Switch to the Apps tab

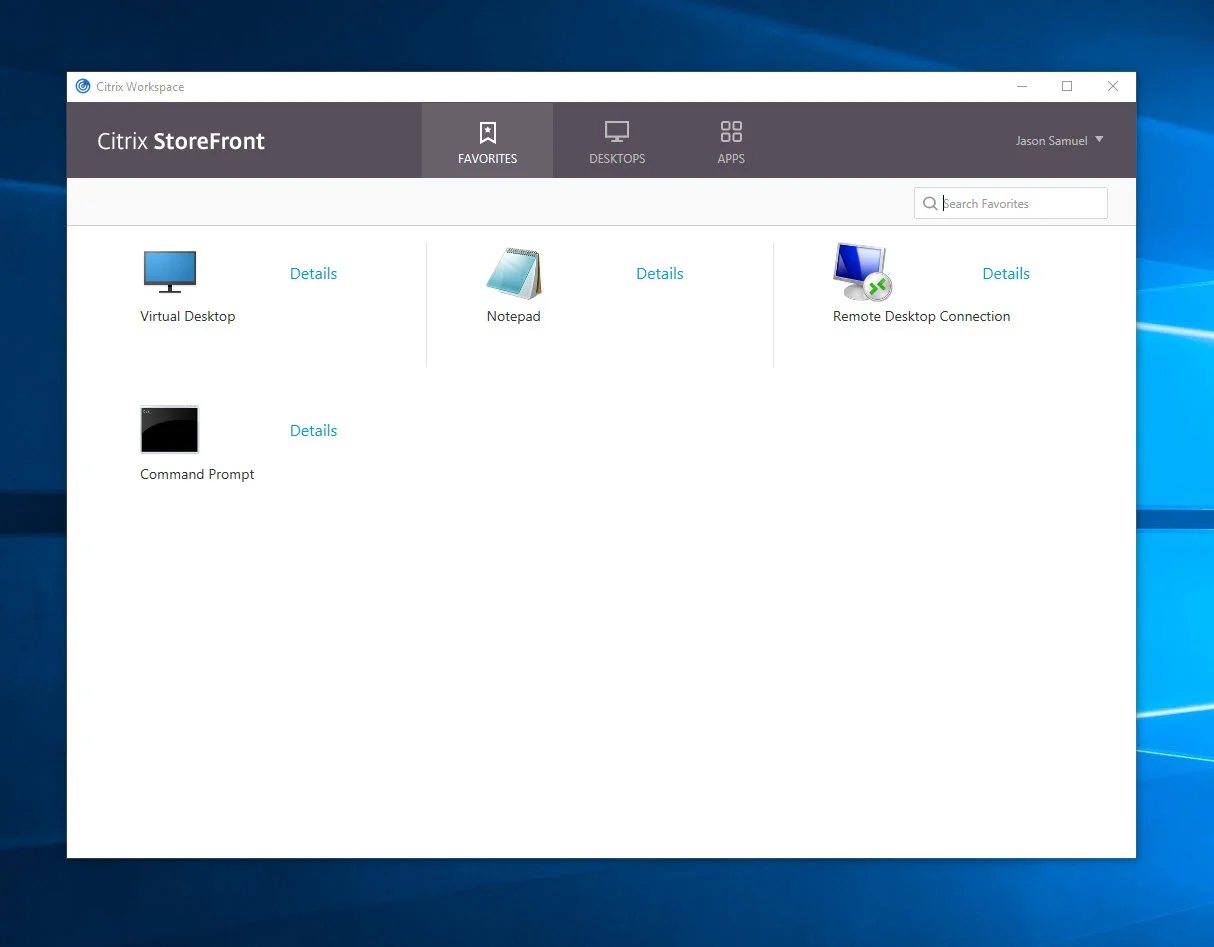[731, 141]
